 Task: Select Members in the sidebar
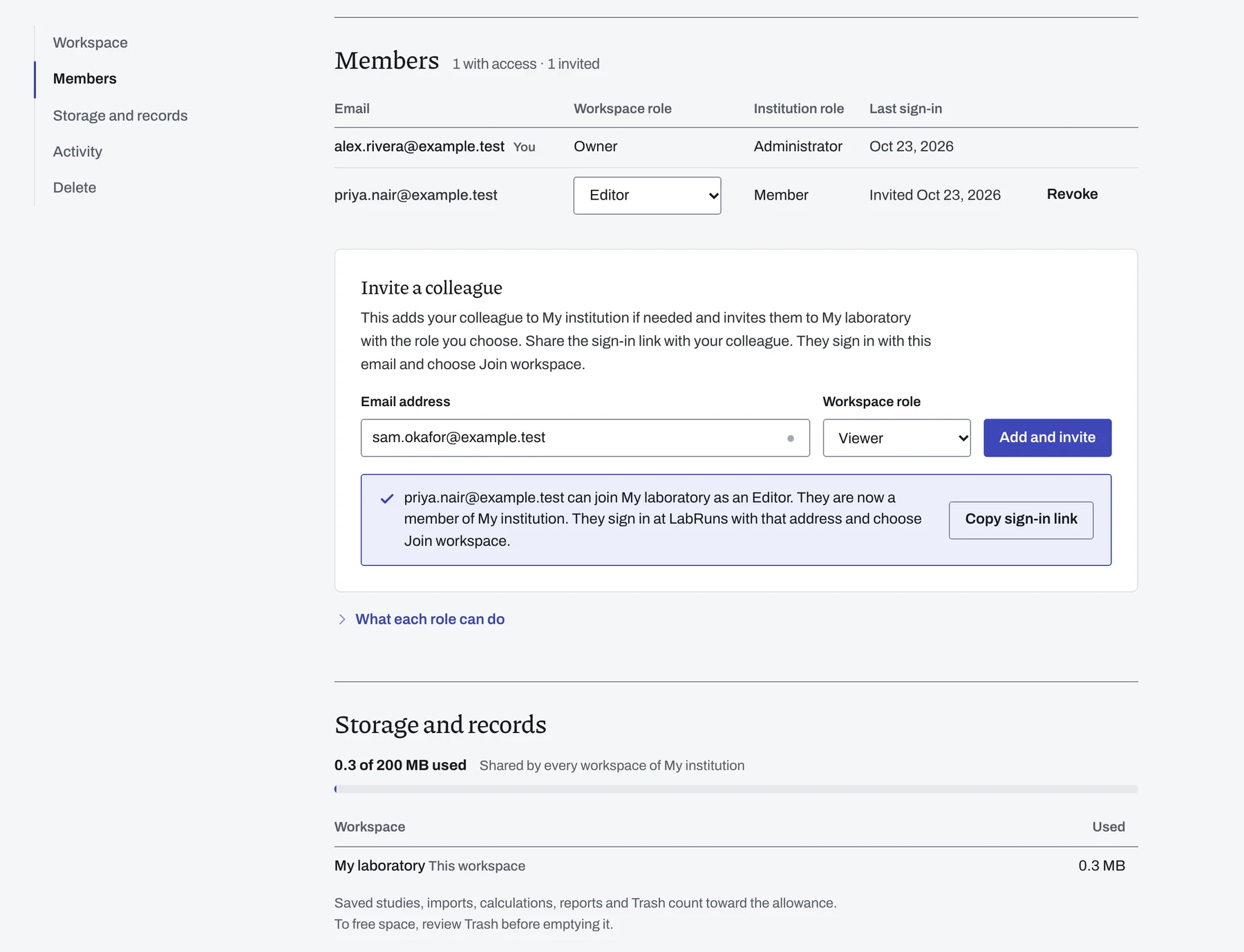(84, 79)
